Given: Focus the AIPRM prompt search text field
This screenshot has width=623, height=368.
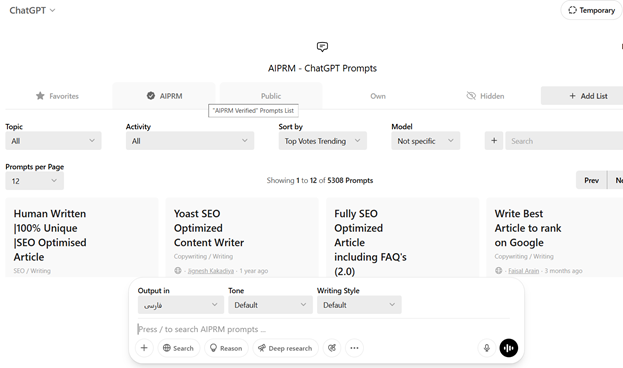Looking at the screenshot, I should point(323,329).
